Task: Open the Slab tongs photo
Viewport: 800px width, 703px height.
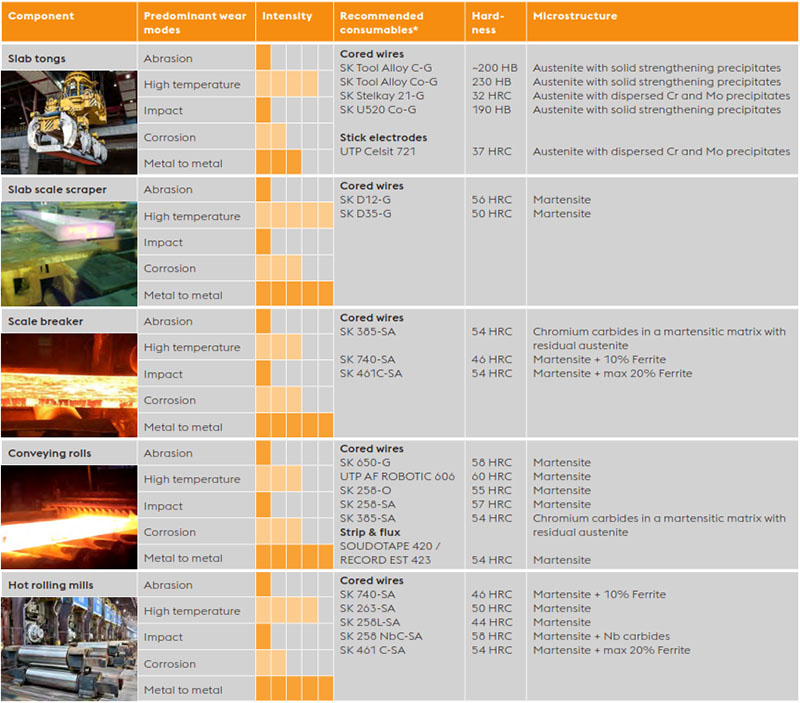Action: [x=69, y=122]
